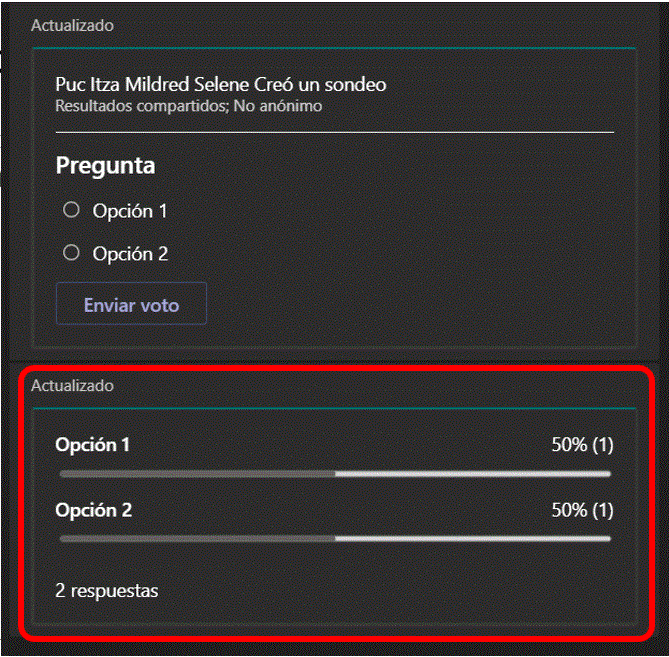Click the Opción 2 text beside its radio button
This screenshot has width=669, height=657.
[130, 254]
